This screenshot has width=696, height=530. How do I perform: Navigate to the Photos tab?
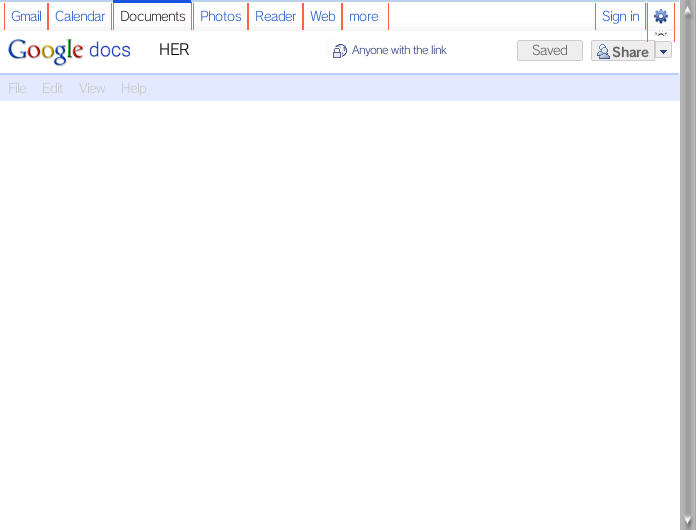pyautogui.click(x=221, y=16)
